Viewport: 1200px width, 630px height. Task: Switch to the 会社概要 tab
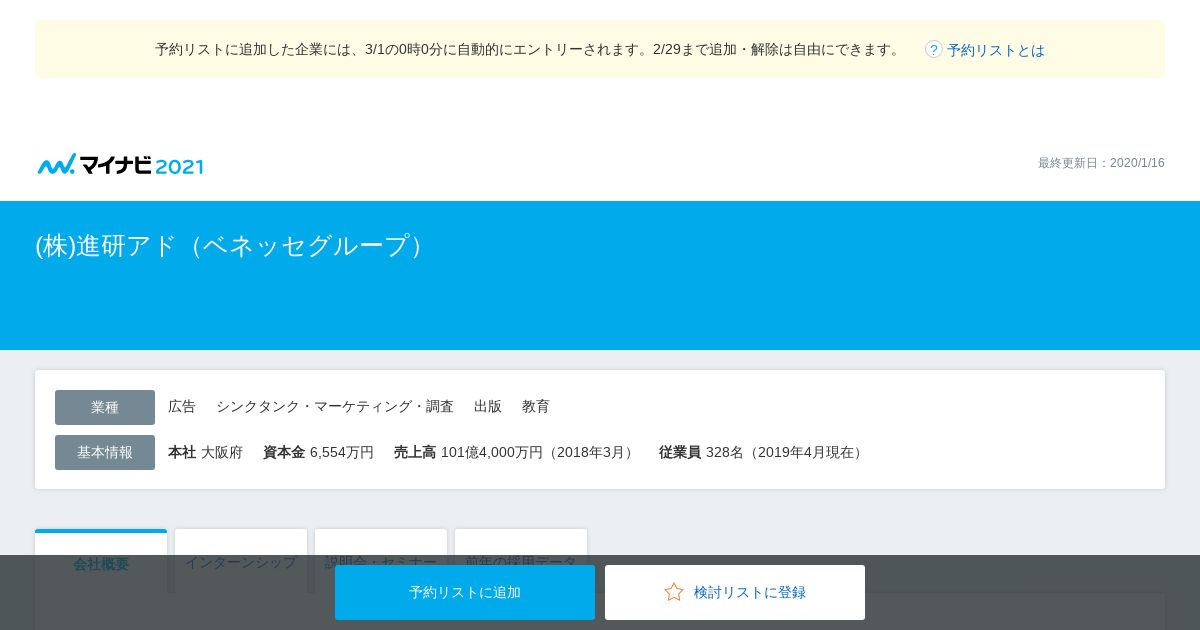pos(101,563)
